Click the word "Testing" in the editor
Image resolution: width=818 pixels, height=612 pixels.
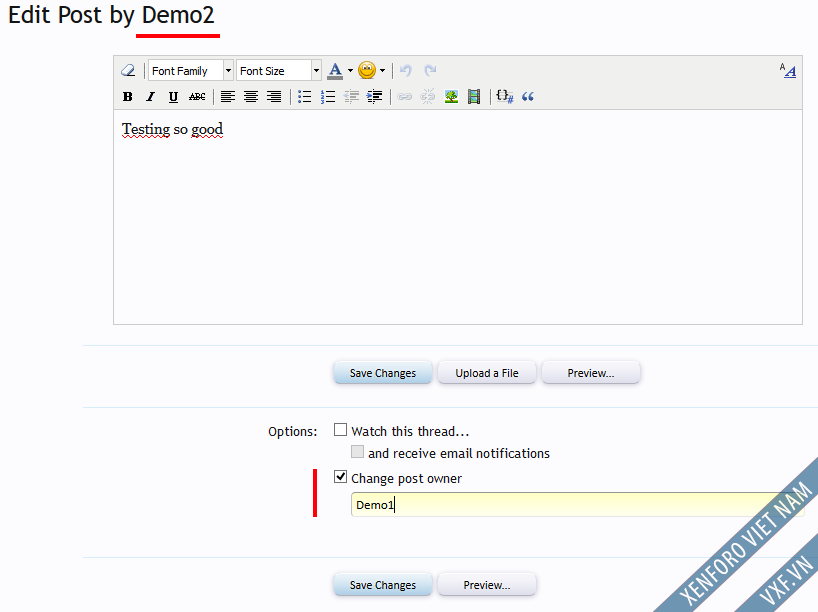(x=146, y=129)
